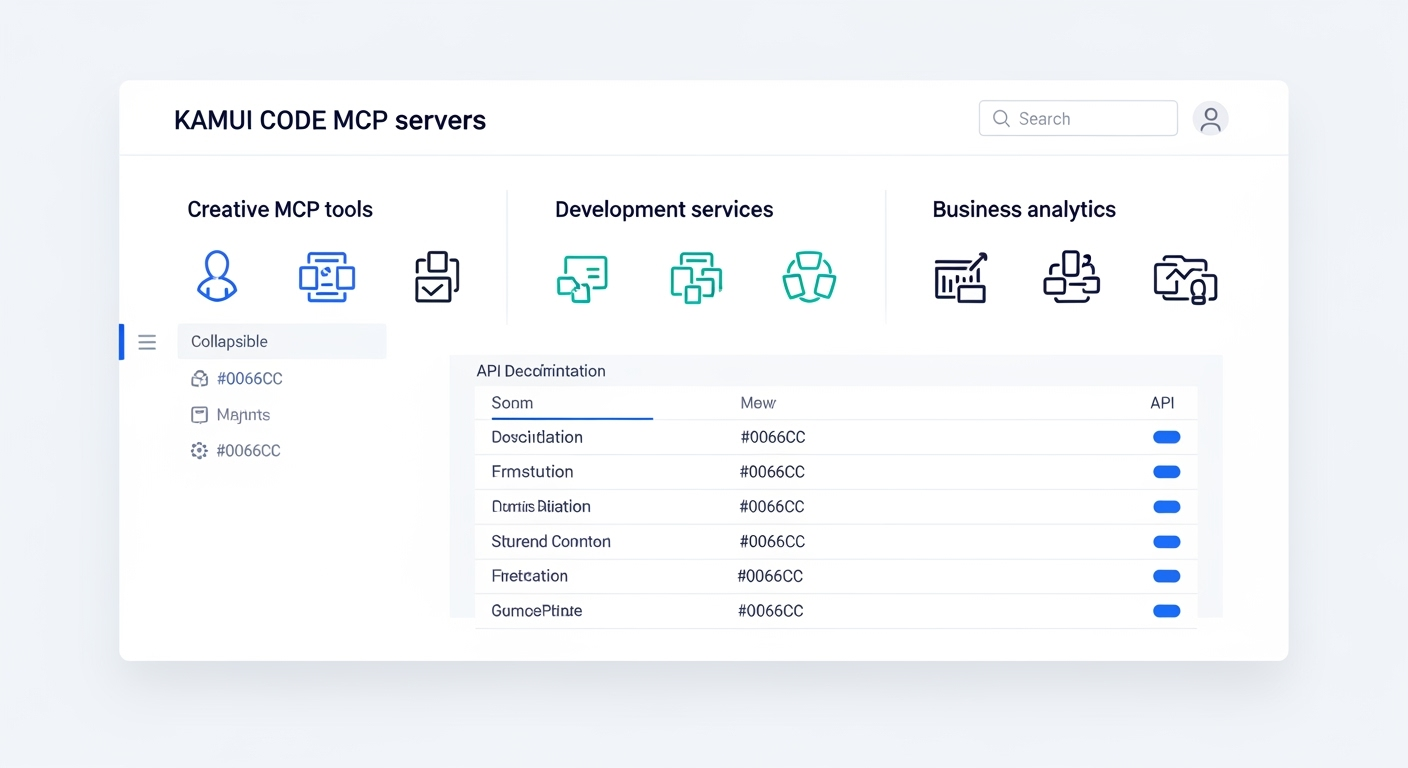Click the document checkmark icon in Creative tools
1408x768 pixels.
pos(437,277)
